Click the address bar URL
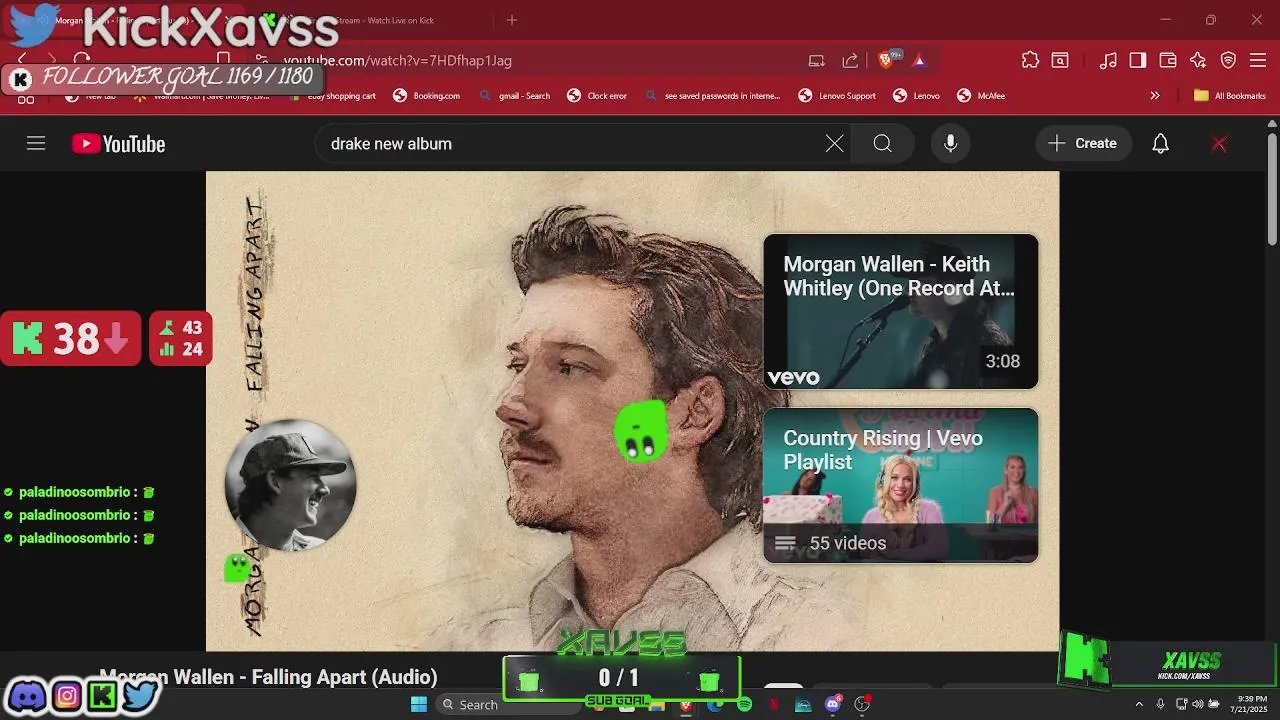Viewport: 1280px width, 720px height. pos(397,60)
